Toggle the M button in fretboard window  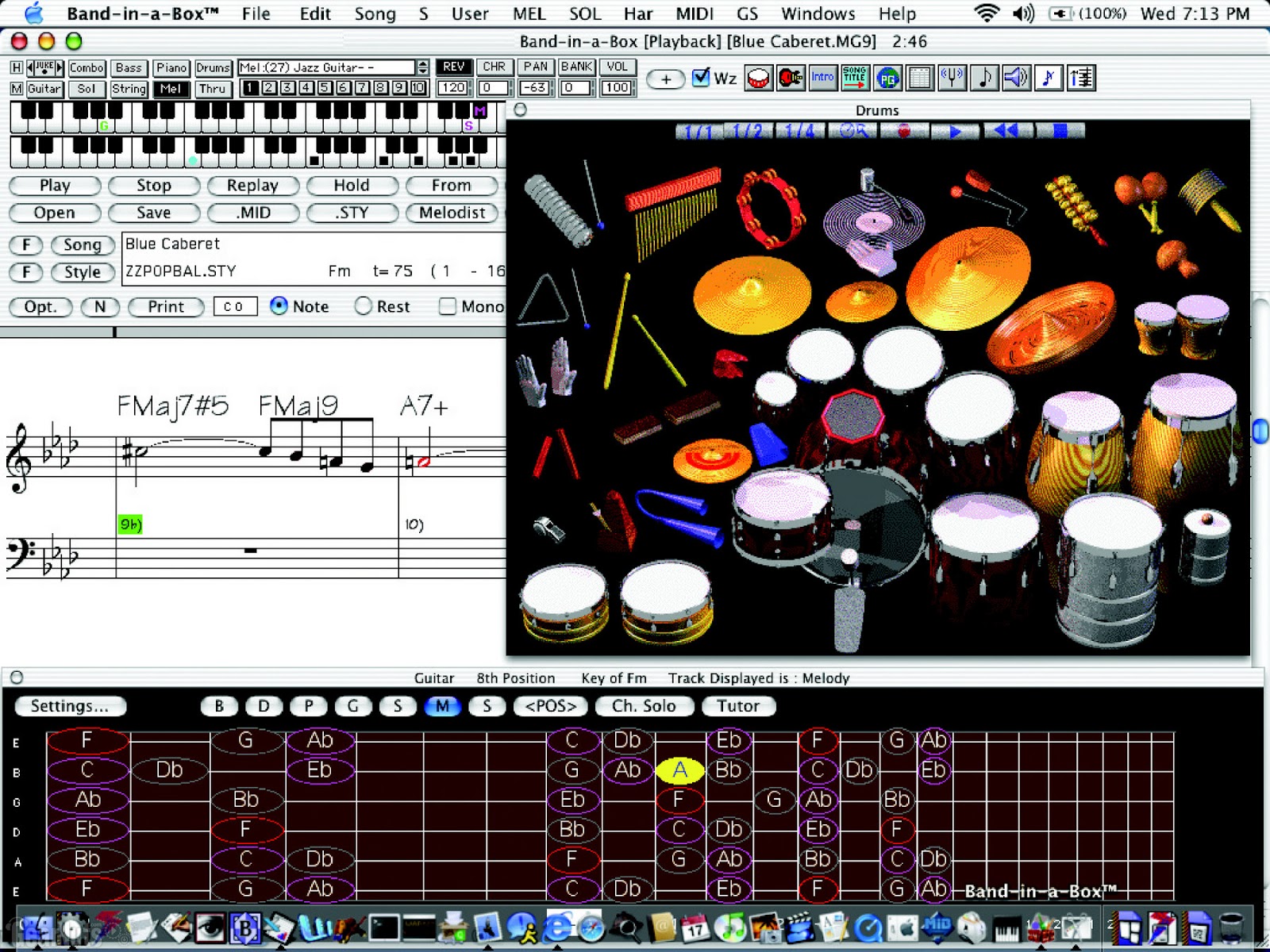coord(442,706)
